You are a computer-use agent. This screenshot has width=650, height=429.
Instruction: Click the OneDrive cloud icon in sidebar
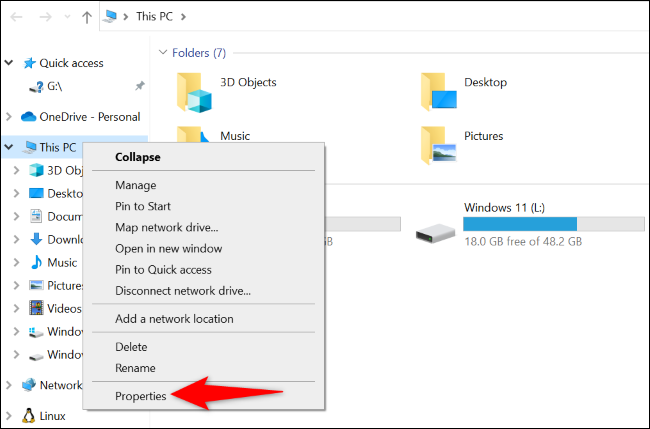tap(28, 116)
